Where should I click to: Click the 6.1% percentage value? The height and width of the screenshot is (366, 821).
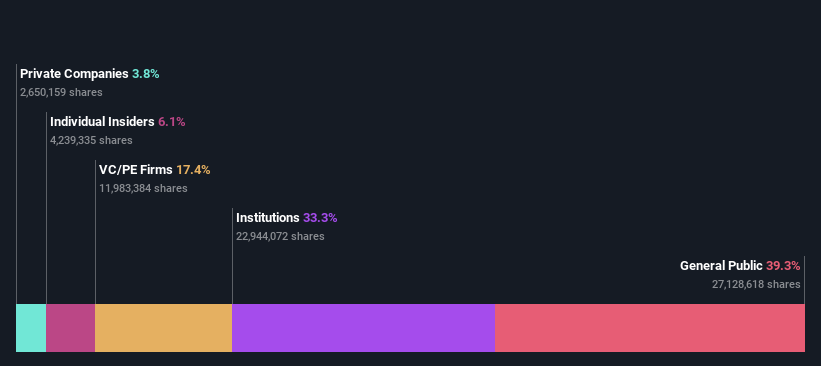[172, 122]
